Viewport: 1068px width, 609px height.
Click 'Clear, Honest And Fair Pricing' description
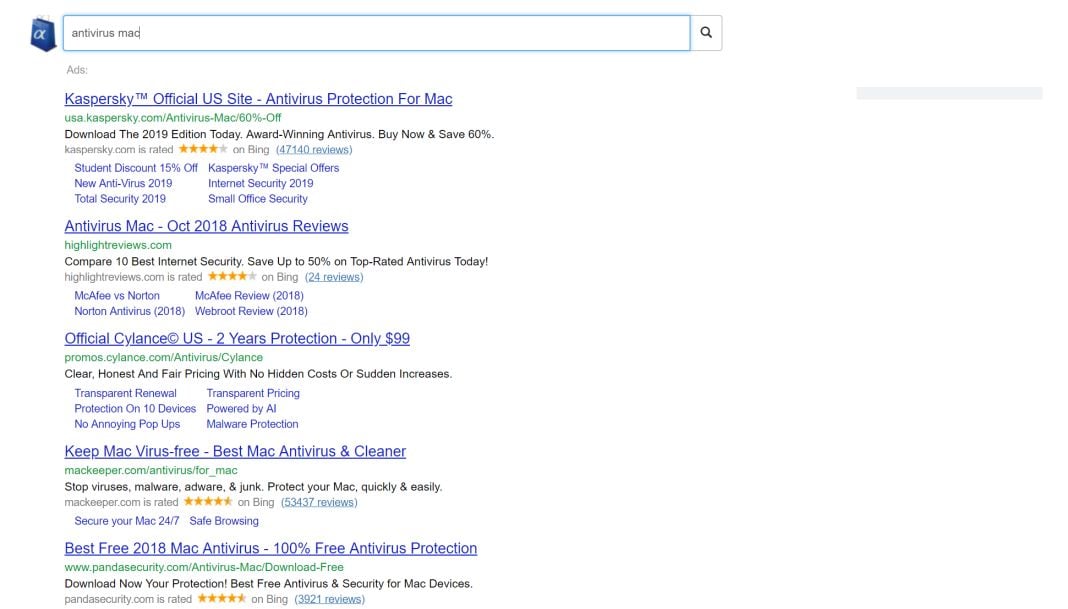tap(258, 374)
